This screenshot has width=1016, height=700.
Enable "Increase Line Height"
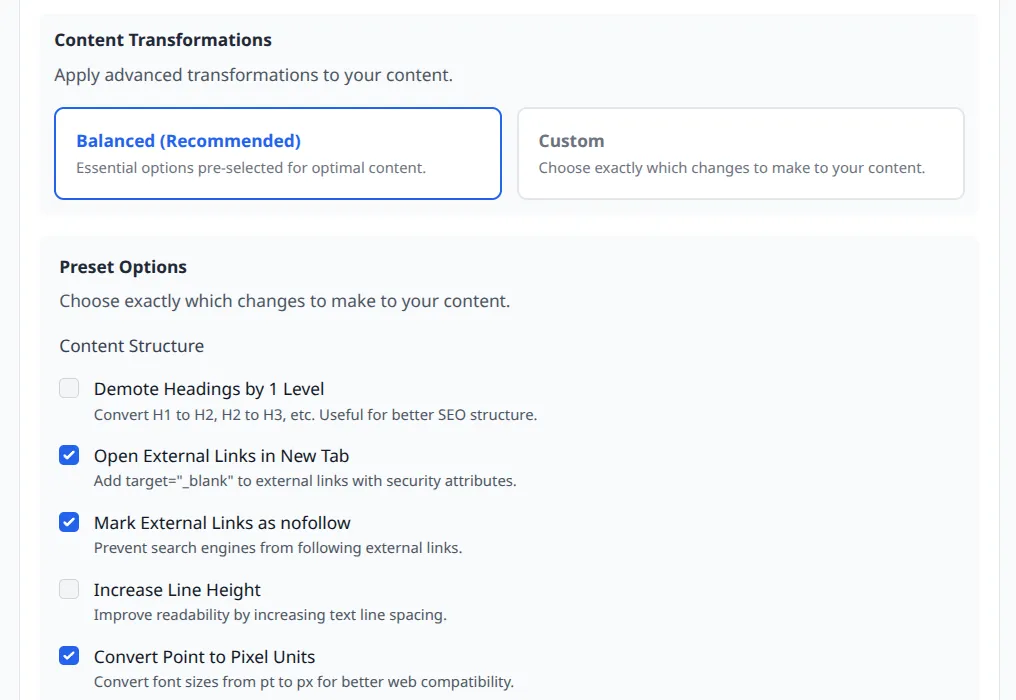tap(69, 589)
